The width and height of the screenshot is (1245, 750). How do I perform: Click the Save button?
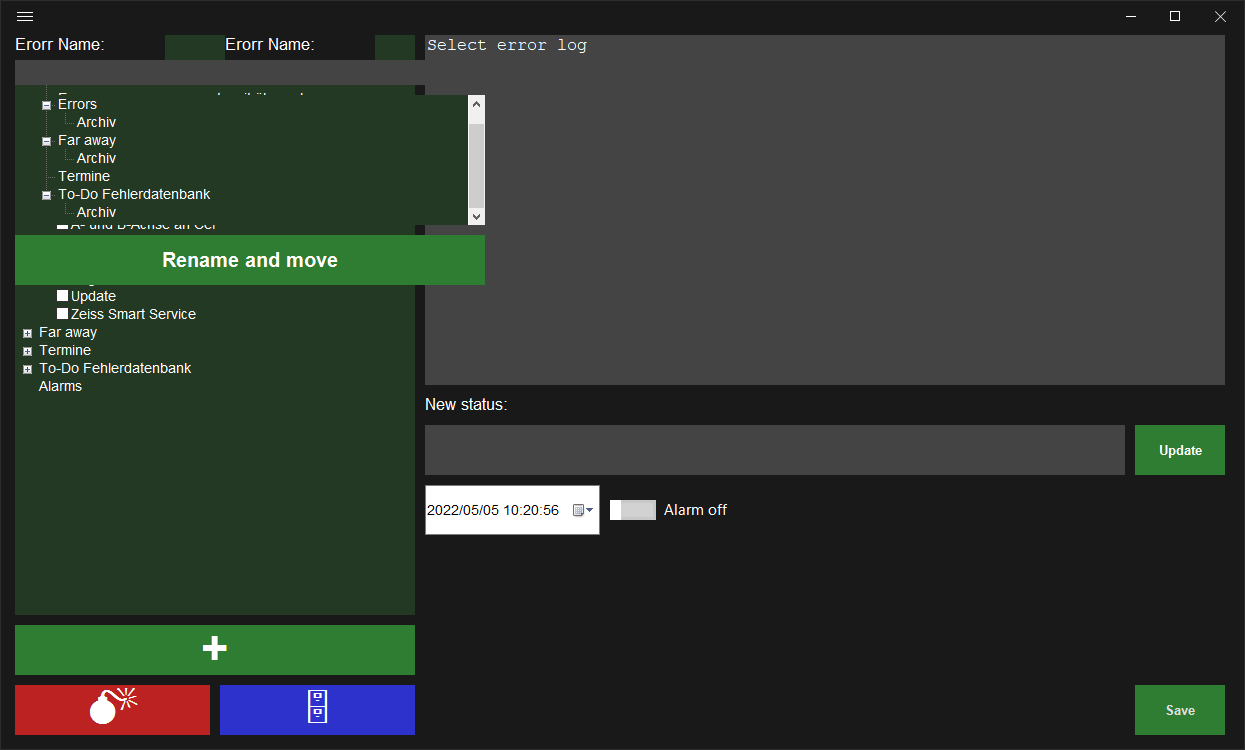[1179, 710]
